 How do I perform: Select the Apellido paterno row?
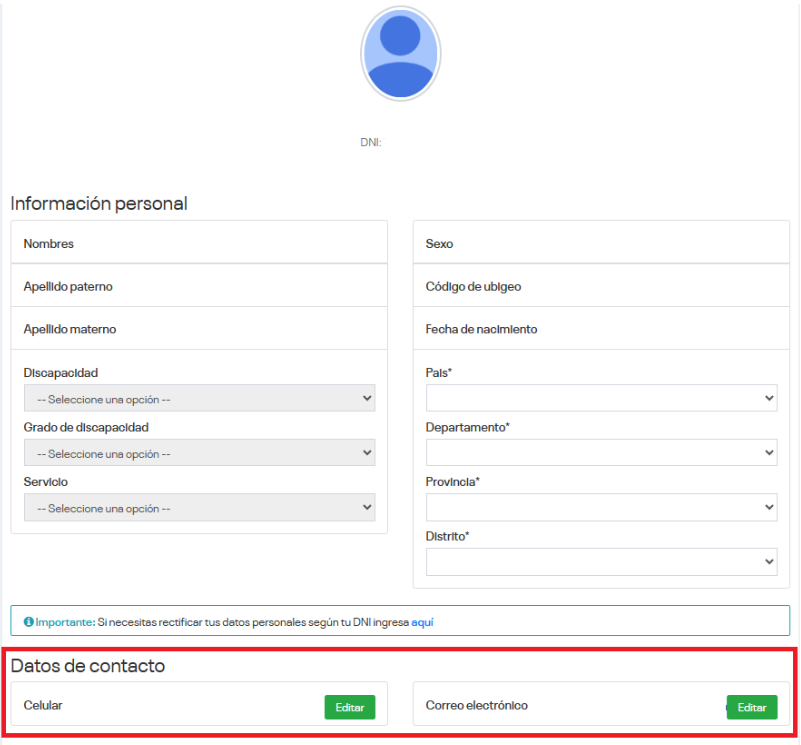pyautogui.click(x=199, y=286)
